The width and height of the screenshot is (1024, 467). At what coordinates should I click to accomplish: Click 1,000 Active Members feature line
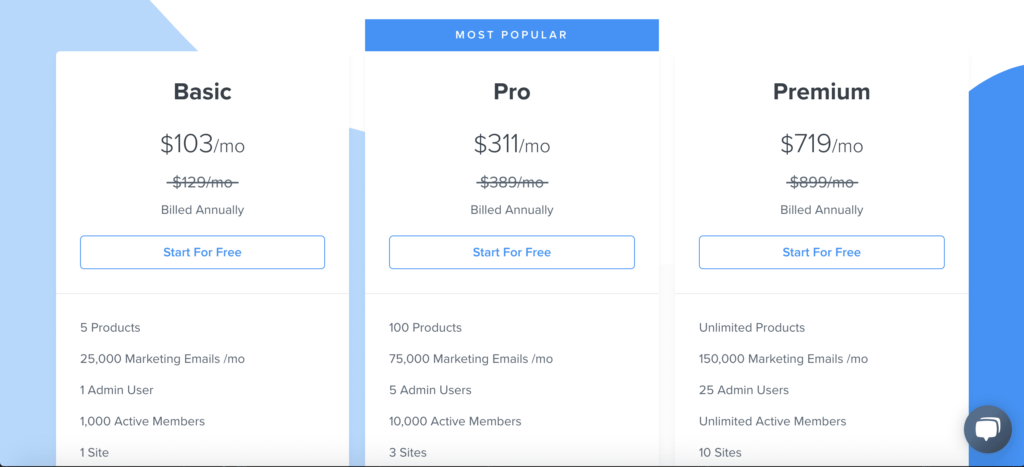(142, 421)
